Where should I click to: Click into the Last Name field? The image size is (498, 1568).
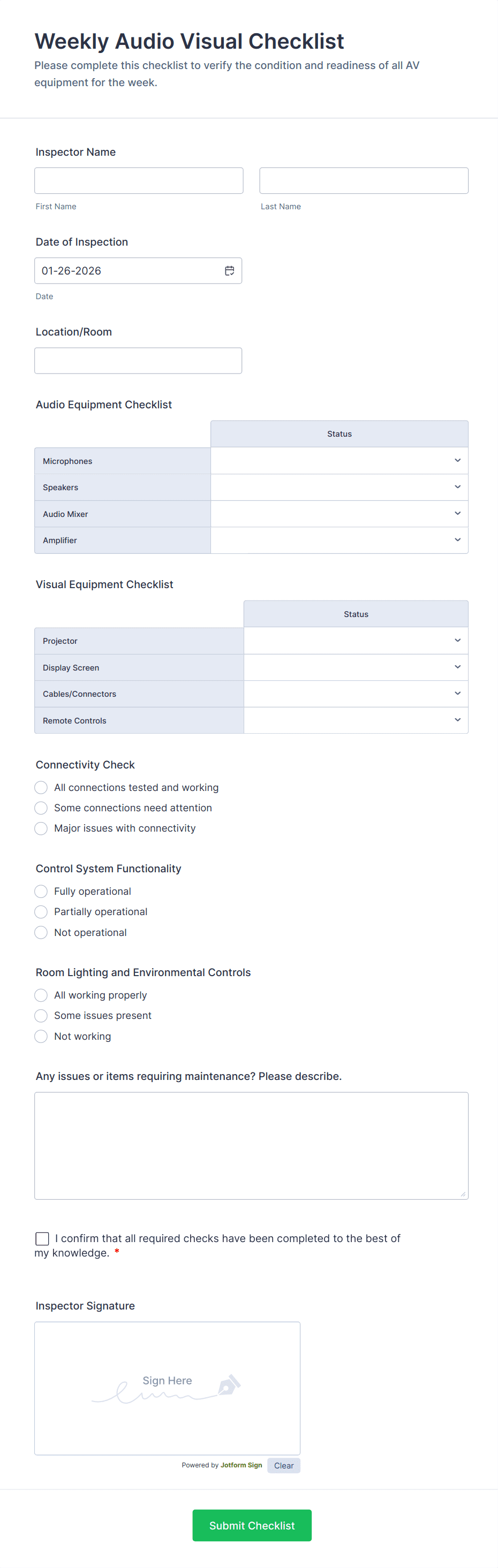click(364, 181)
